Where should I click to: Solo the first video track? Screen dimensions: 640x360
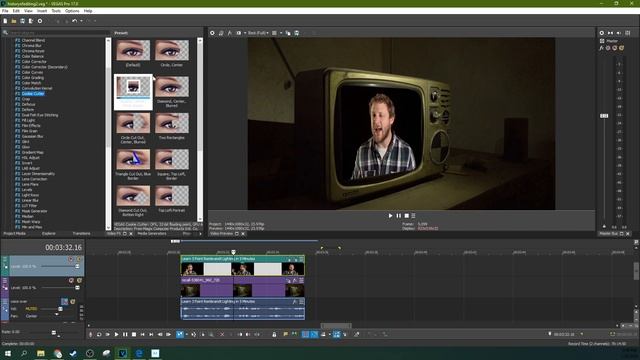79,259
